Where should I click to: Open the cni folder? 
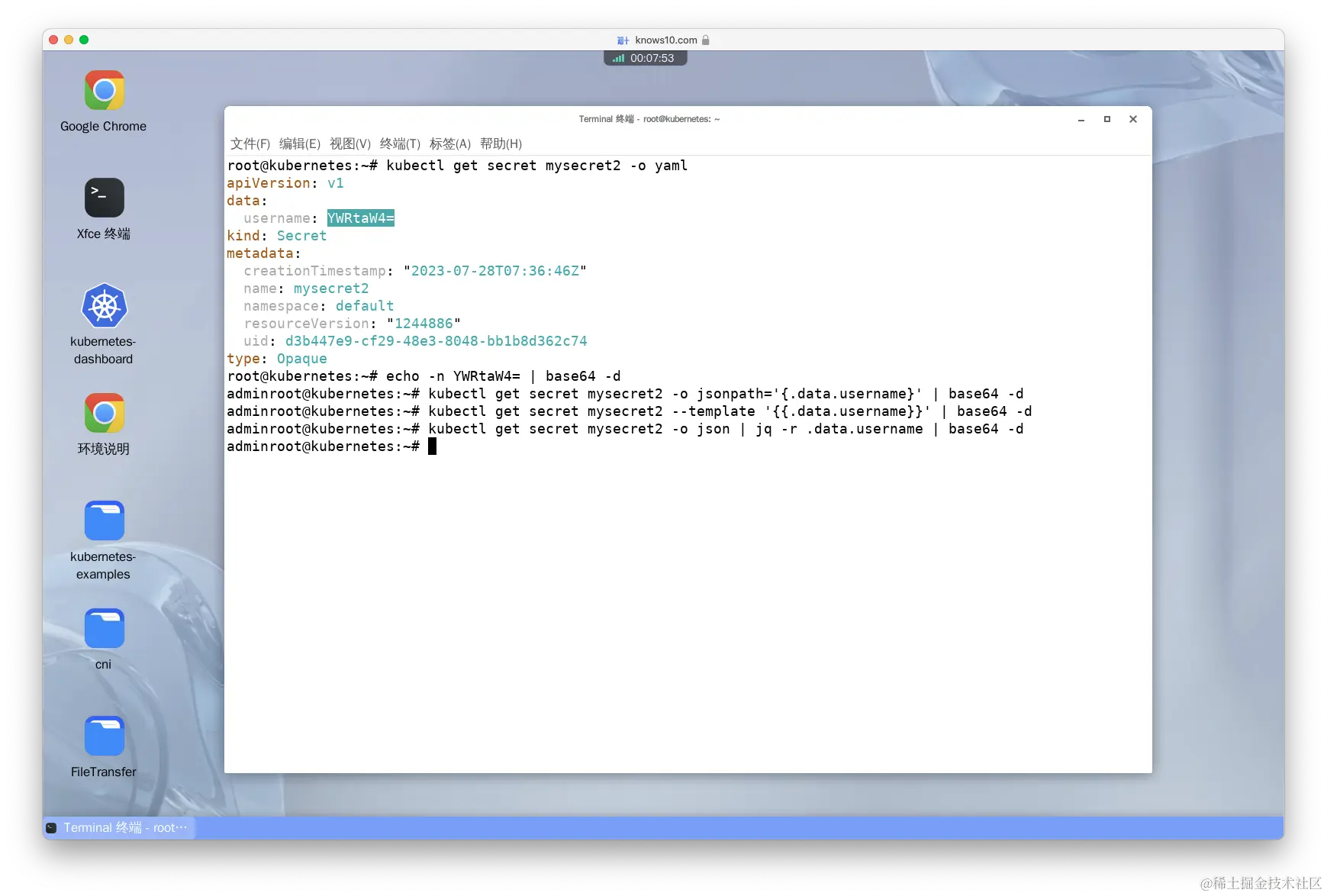click(x=103, y=627)
